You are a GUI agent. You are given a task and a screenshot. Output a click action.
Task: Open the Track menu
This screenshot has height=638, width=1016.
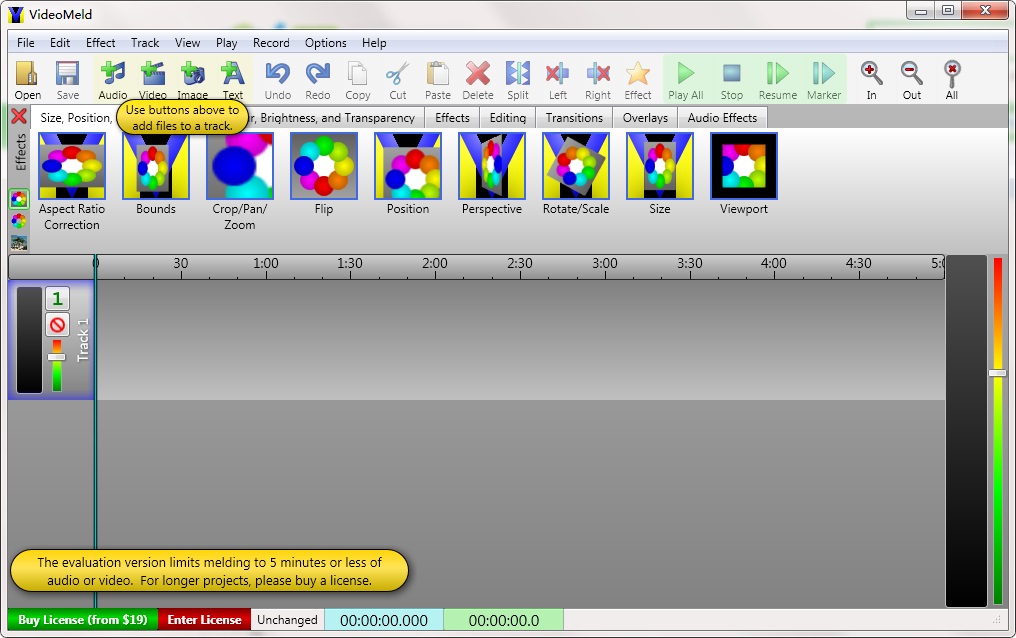click(x=144, y=43)
